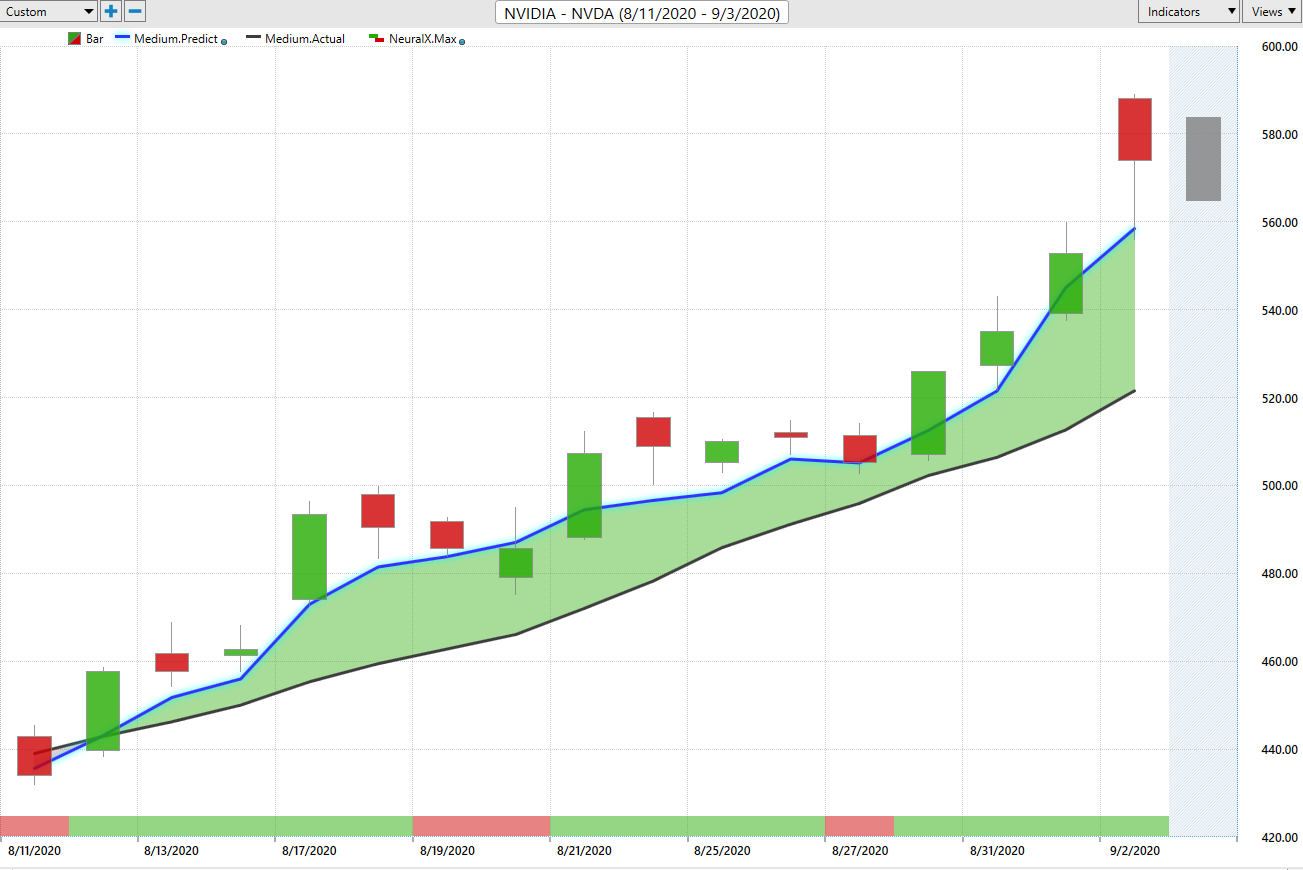Click the 480.00 price axis label
Viewport: 1303px width, 870px height.
point(1278,574)
